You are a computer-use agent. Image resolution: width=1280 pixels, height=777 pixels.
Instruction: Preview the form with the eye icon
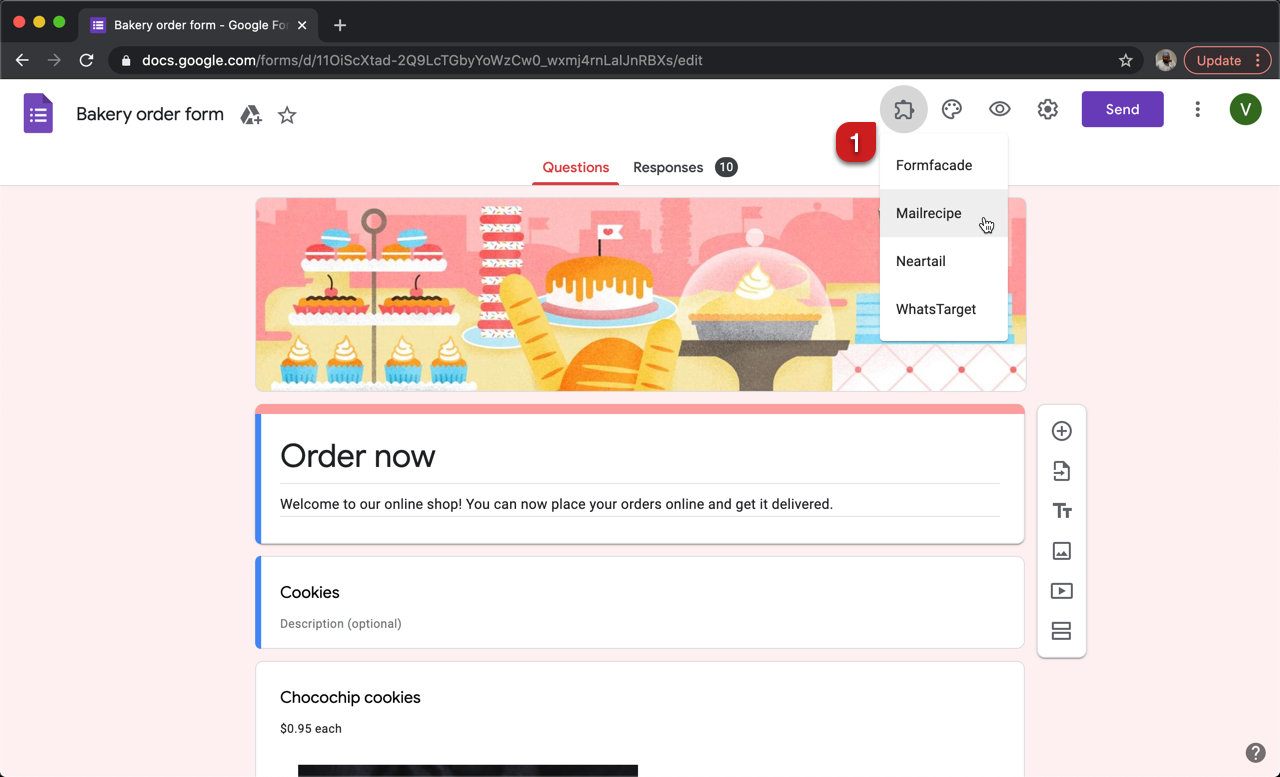coord(999,109)
